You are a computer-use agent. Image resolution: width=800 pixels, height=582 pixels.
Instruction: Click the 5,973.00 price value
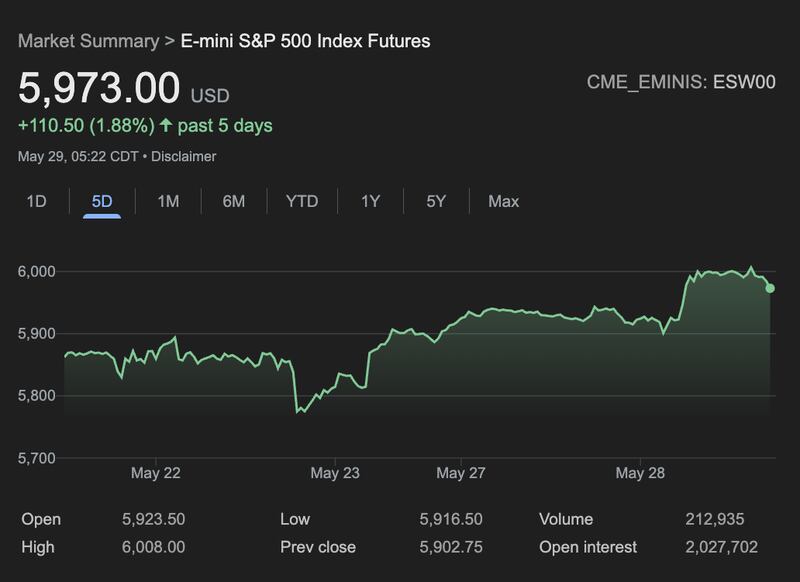99,88
